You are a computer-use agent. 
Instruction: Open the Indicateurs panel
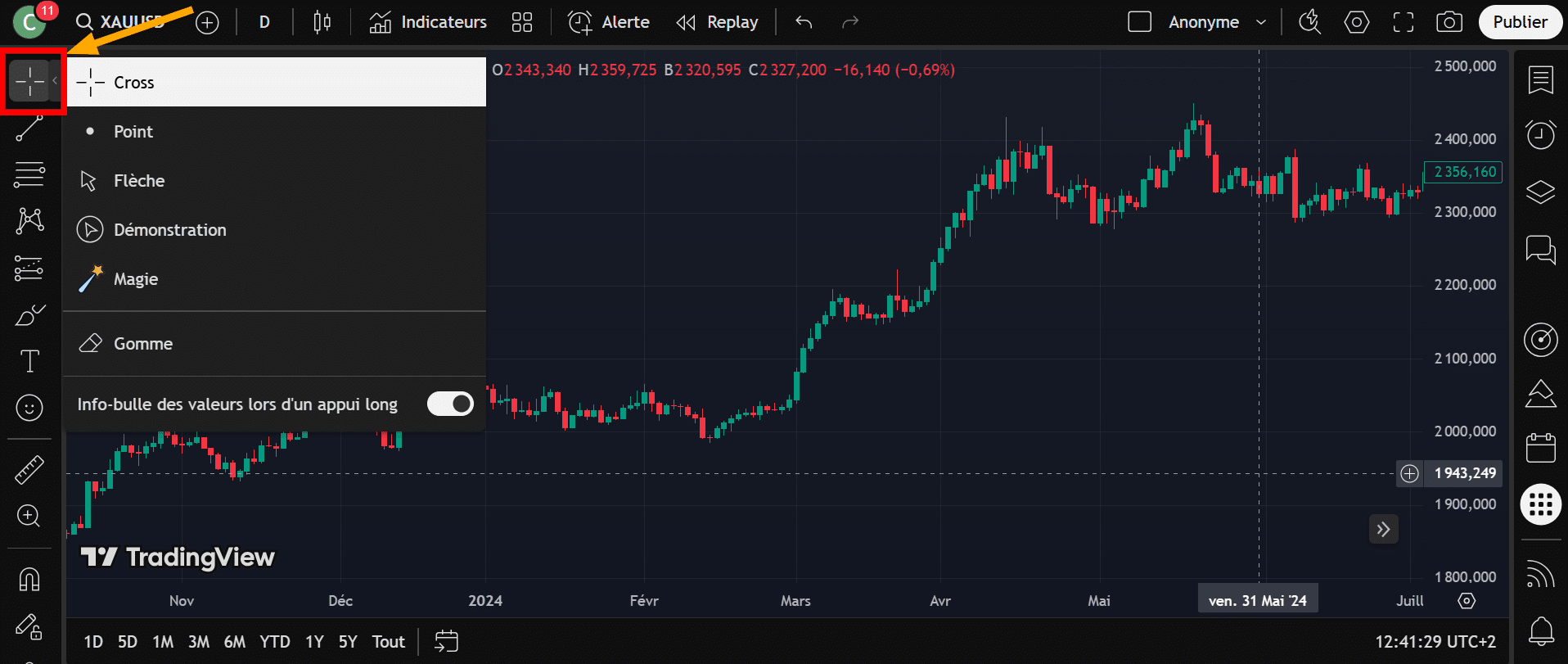click(x=428, y=22)
